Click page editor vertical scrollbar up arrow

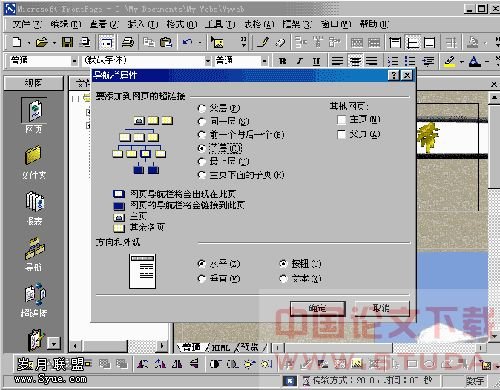click(x=494, y=98)
